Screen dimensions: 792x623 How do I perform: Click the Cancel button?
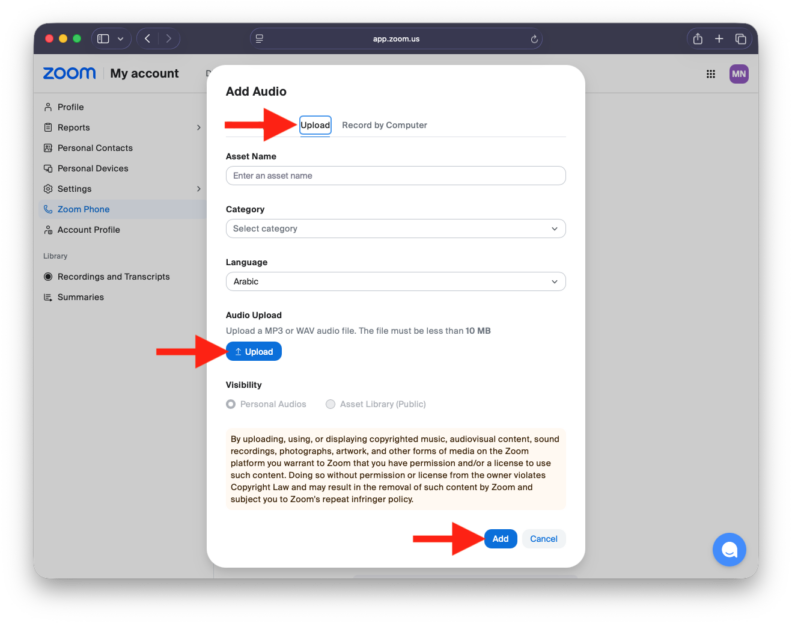pyautogui.click(x=543, y=539)
